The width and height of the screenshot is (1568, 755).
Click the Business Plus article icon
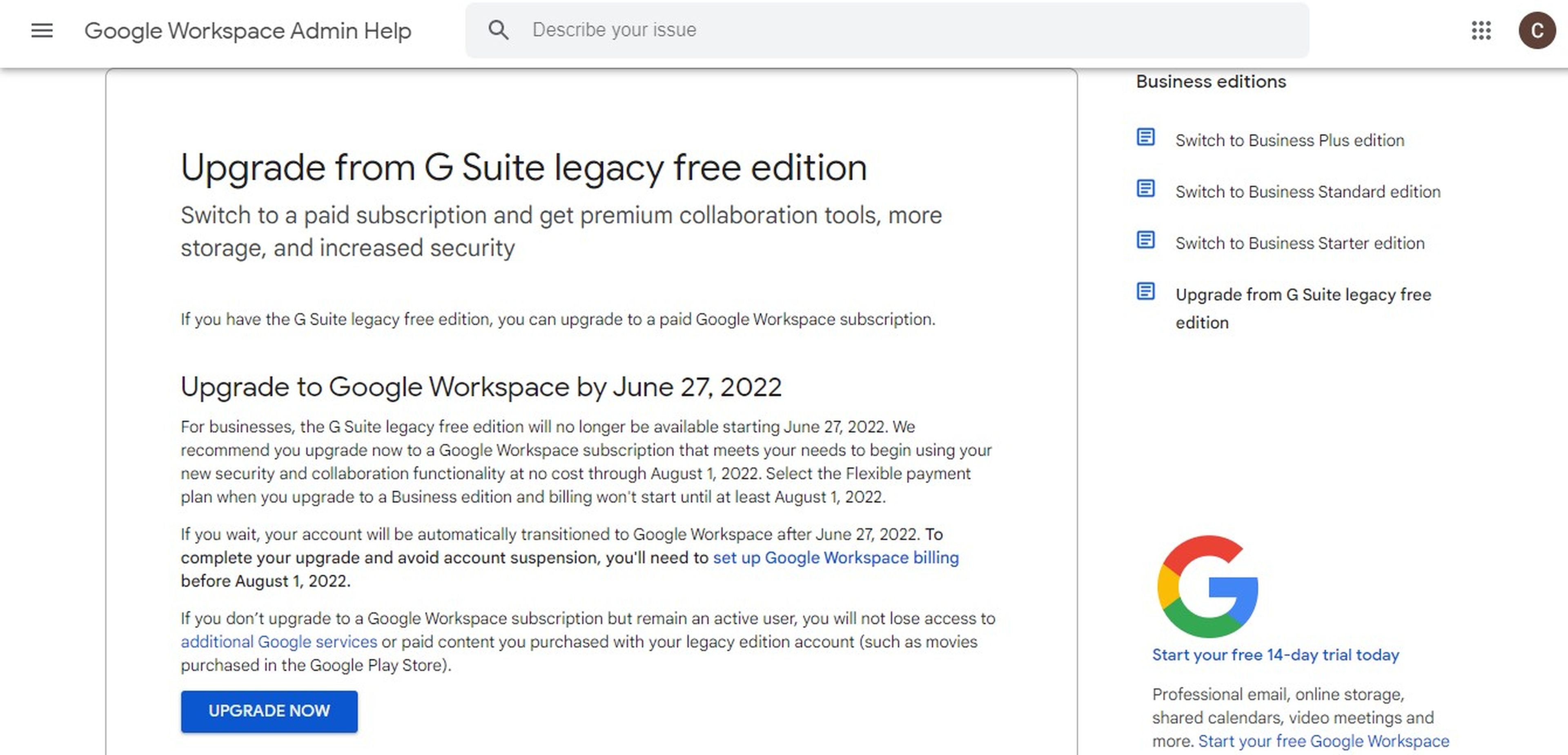coord(1145,138)
